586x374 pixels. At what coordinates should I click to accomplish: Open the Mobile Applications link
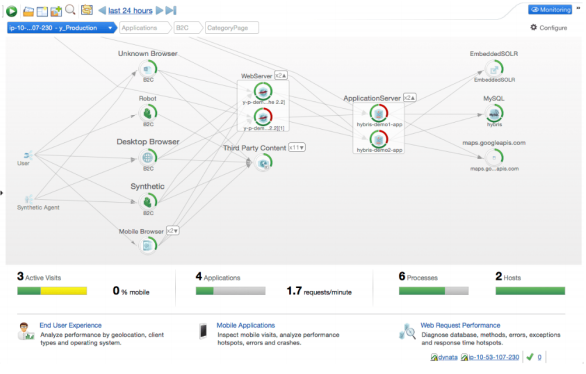(246, 325)
